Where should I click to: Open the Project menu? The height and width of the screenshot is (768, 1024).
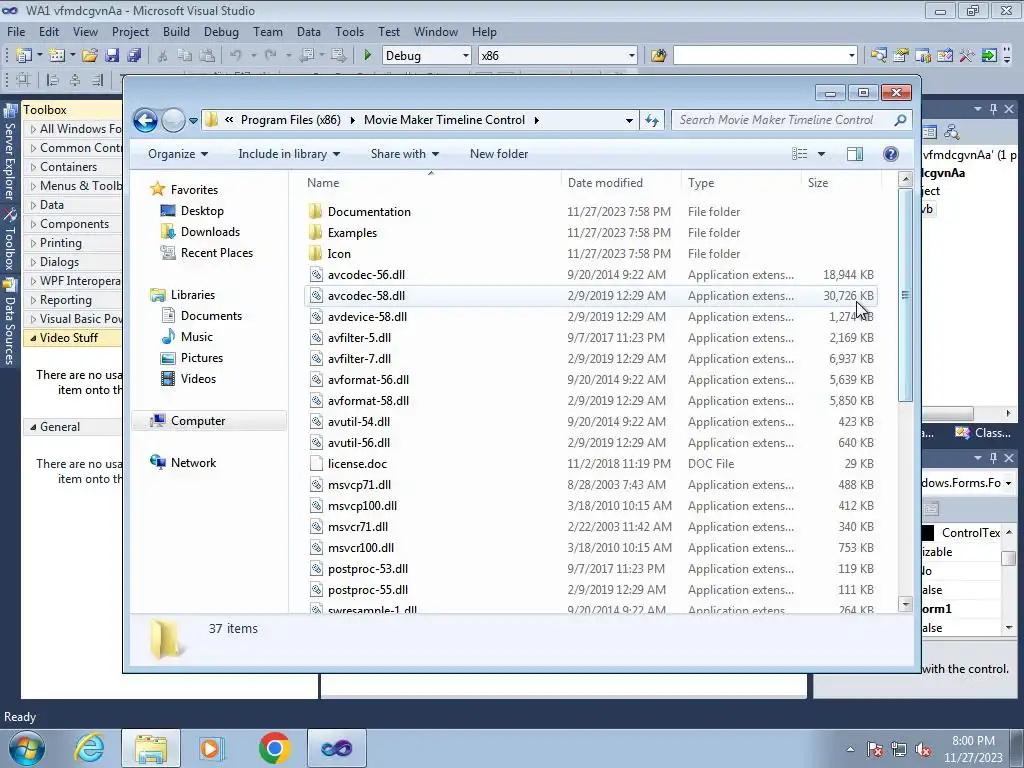[x=130, y=31]
